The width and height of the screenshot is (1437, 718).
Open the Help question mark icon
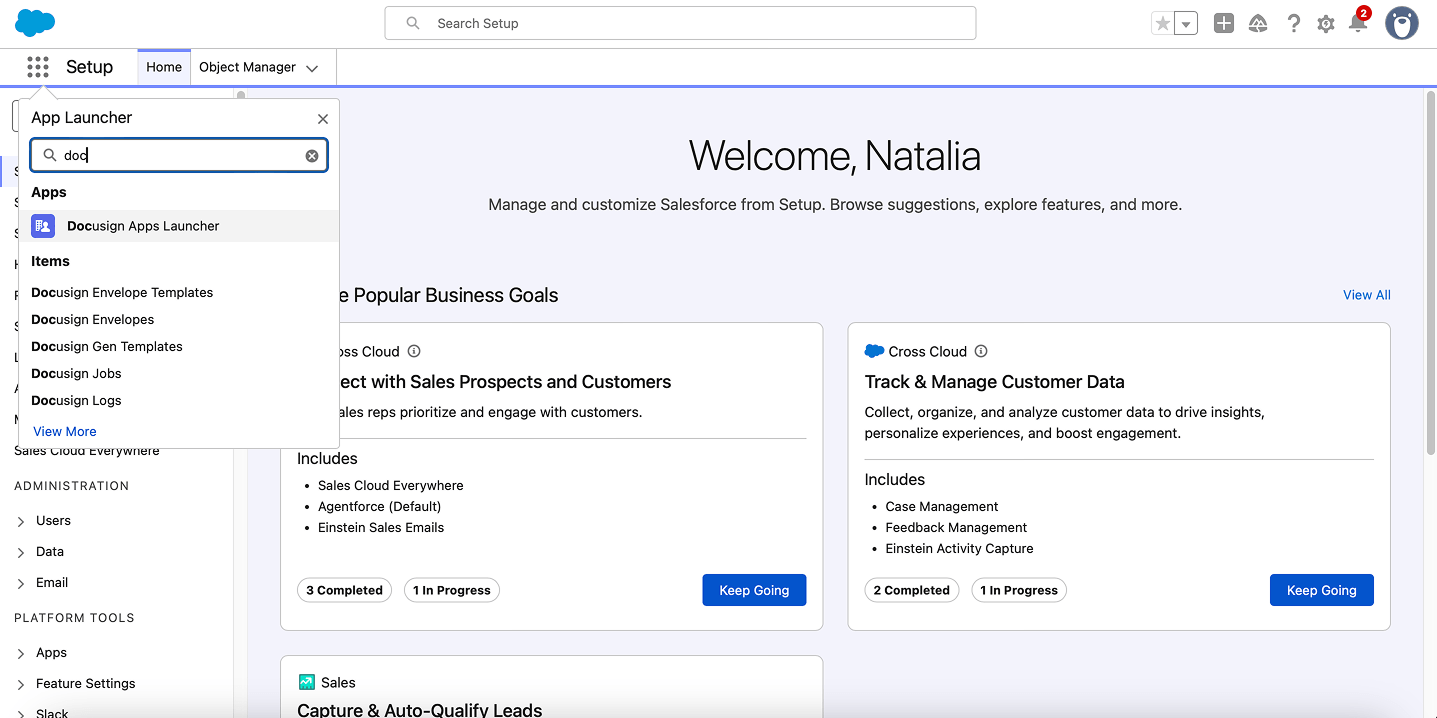[x=1293, y=23]
